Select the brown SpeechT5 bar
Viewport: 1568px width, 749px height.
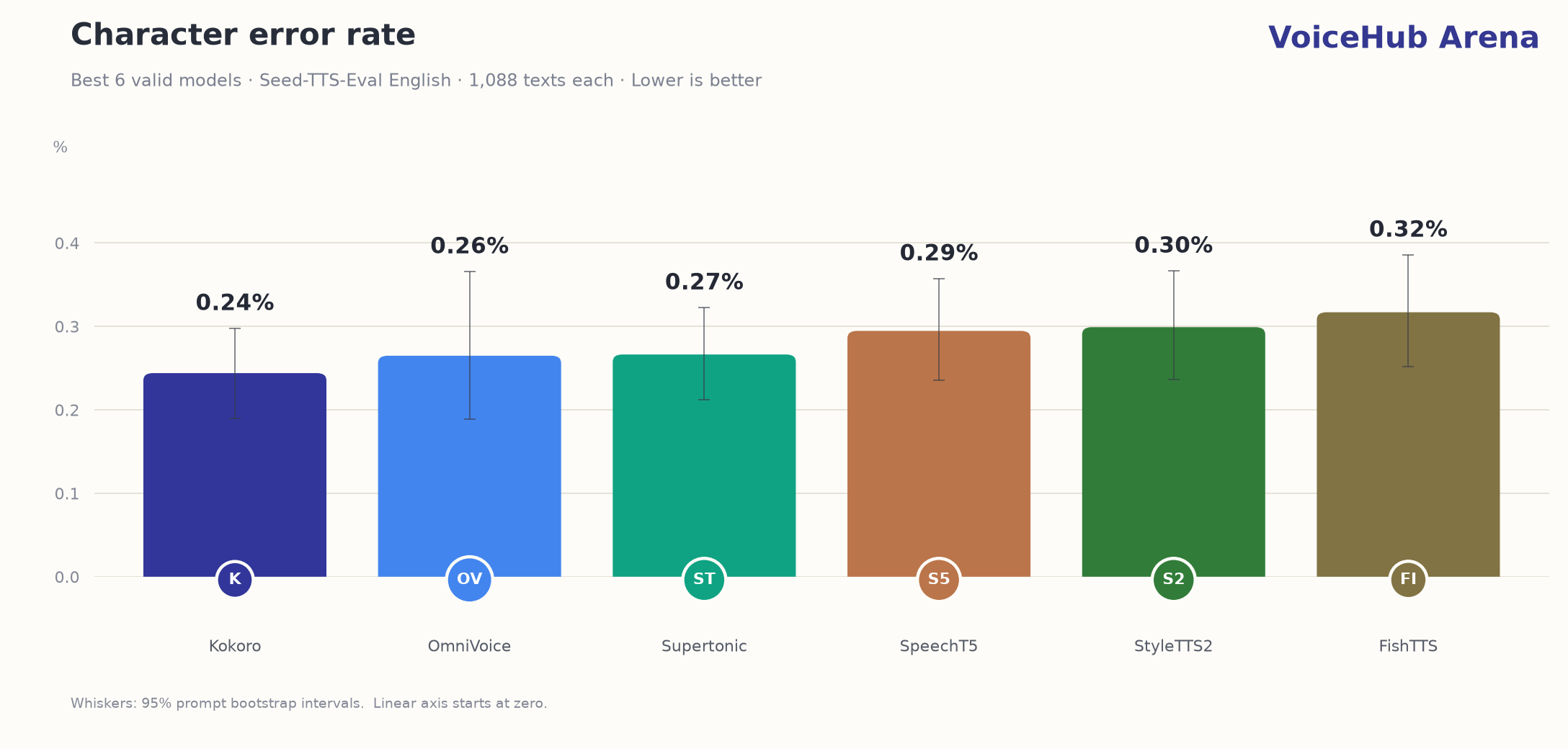[939, 454]
